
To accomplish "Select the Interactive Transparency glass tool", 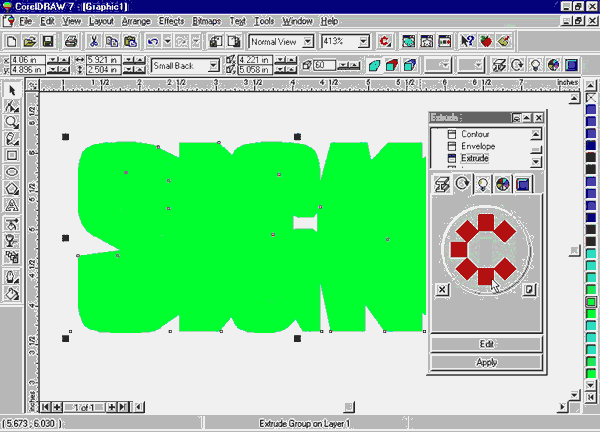I will [12, 241].
